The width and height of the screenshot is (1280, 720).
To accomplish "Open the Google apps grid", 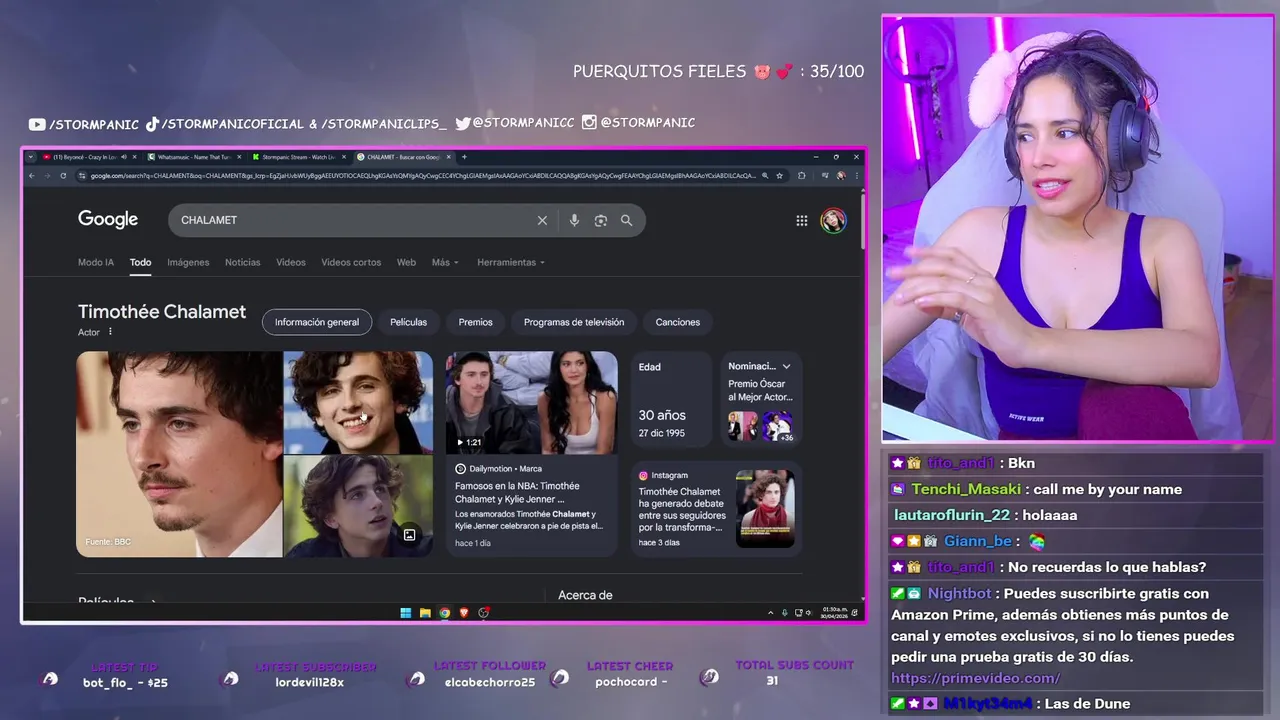I will tap(801, 220).
